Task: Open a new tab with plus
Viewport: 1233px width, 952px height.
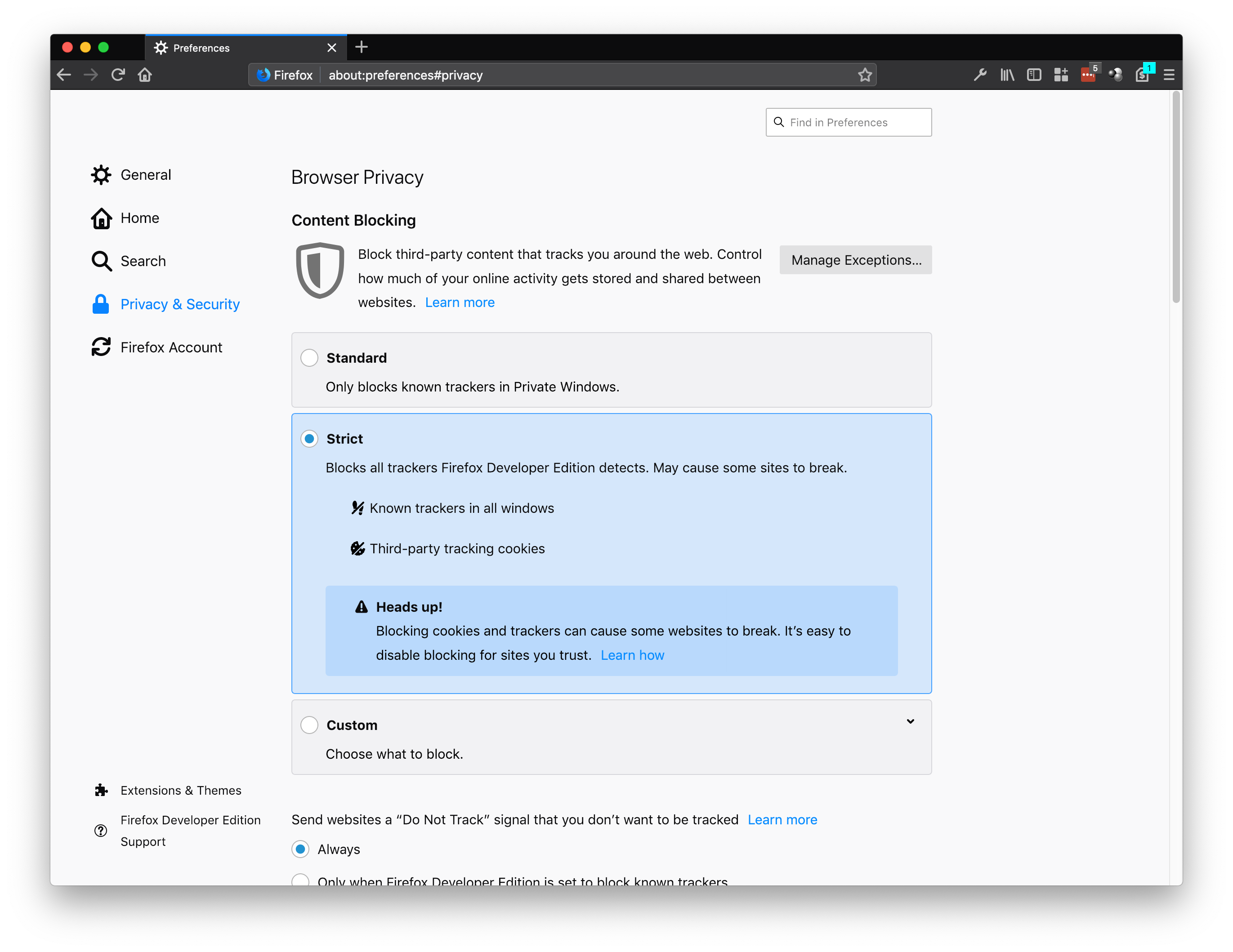Action: (362, 47)
